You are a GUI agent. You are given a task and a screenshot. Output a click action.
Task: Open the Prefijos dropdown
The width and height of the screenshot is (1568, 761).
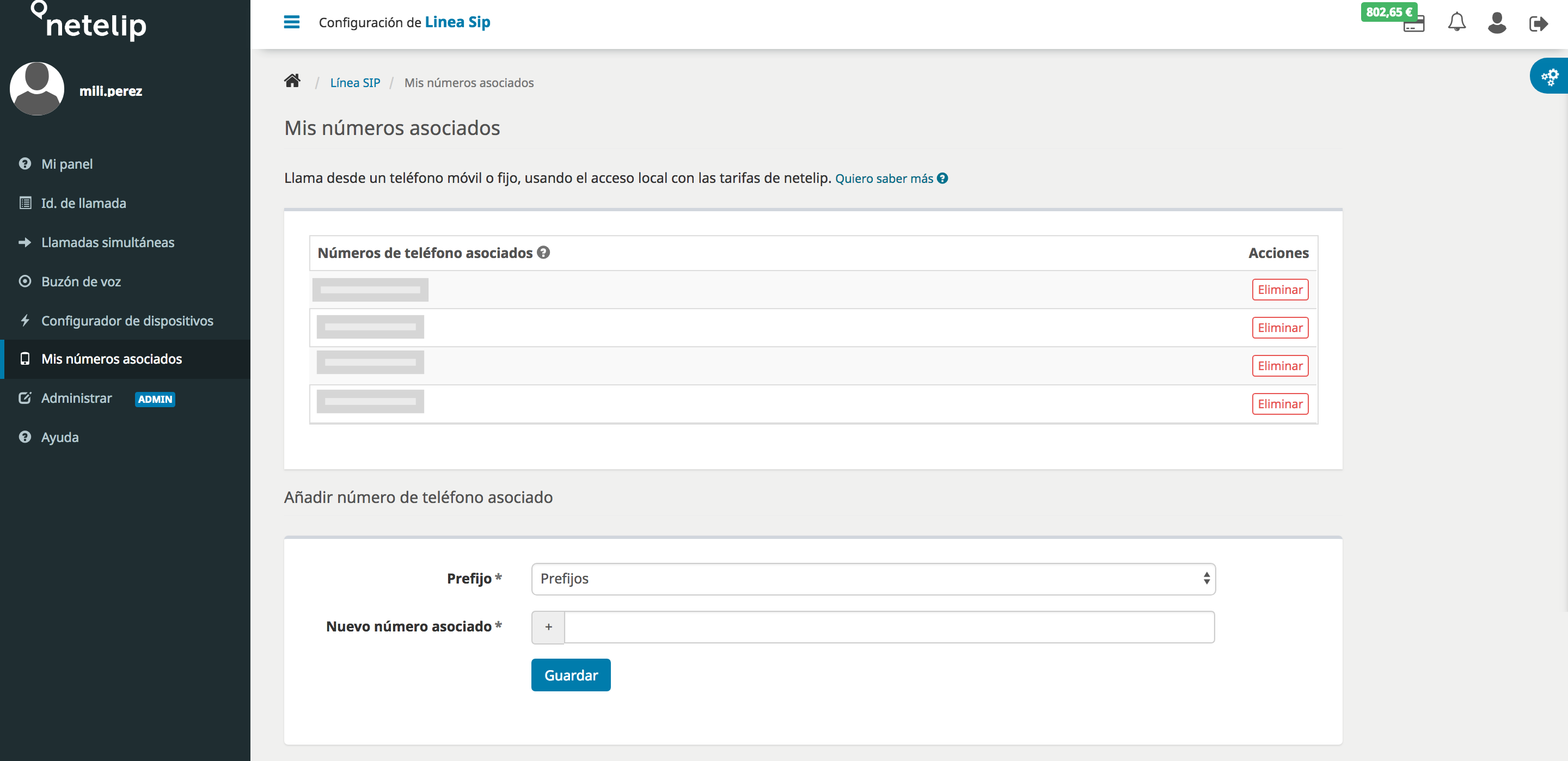873,578
